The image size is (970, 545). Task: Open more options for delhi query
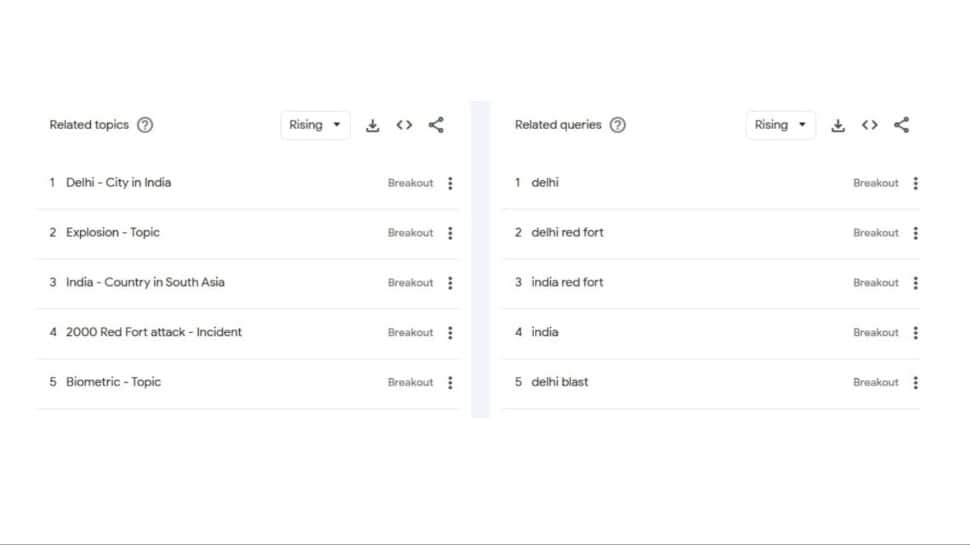pyautogui.click(x=916, y=183)
